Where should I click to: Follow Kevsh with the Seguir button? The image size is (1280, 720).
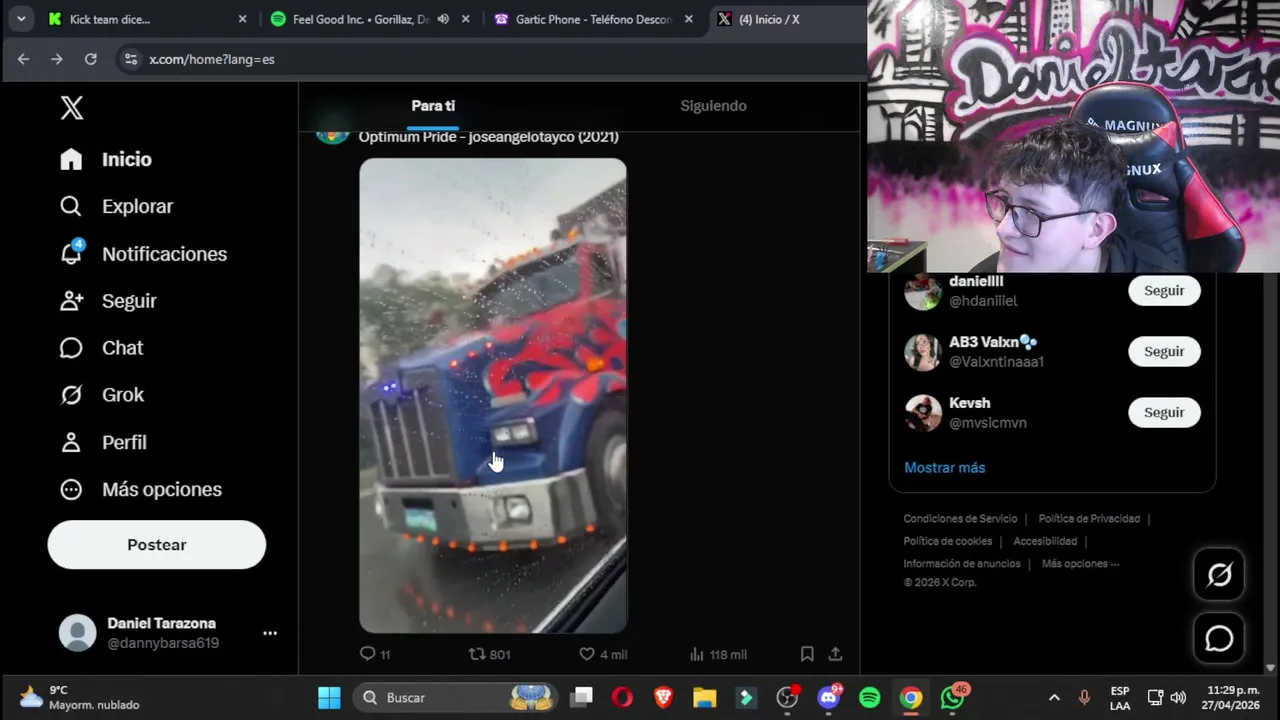pos(1164,413)
